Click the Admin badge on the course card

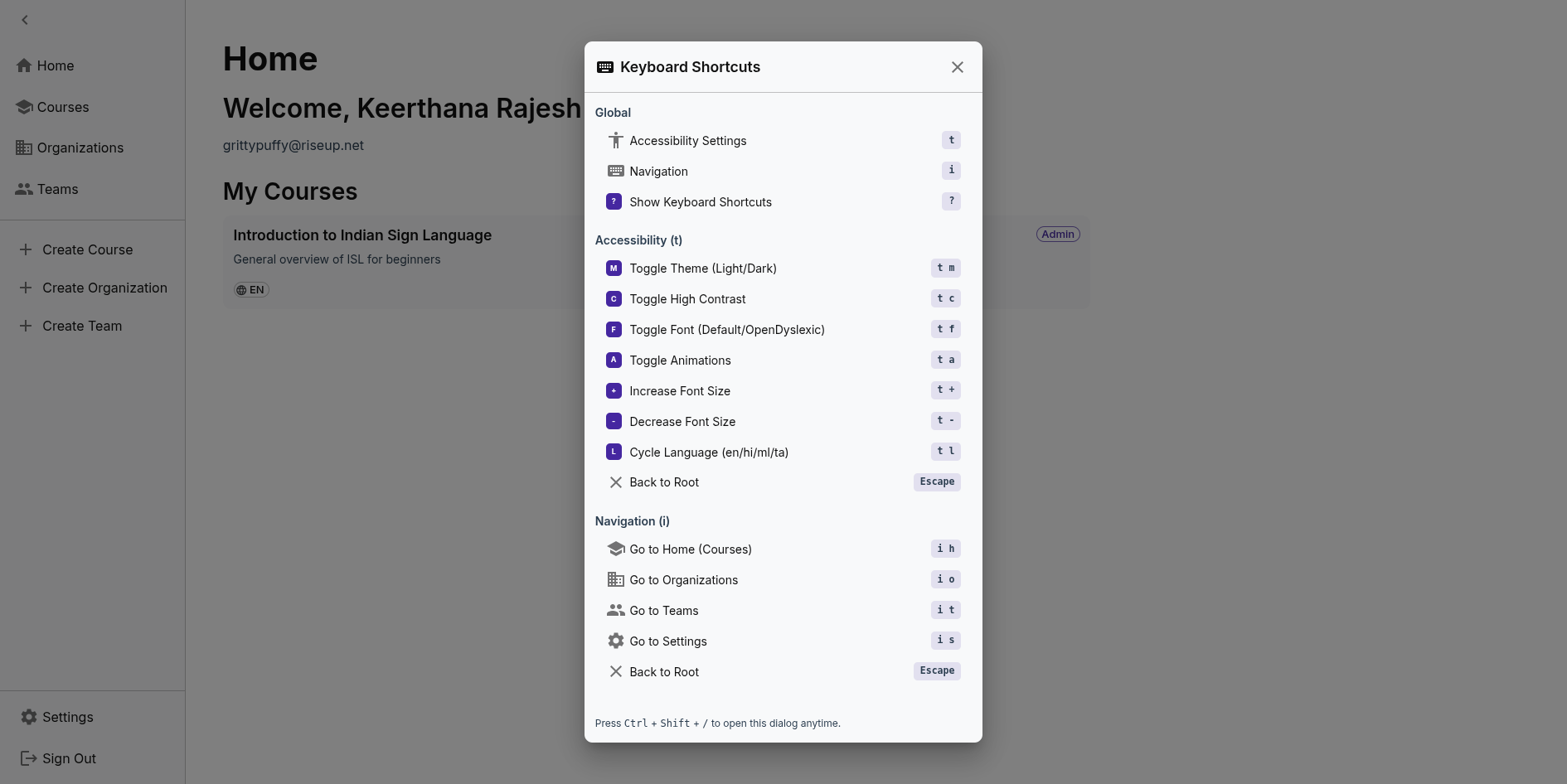[x=1058, y=235]
